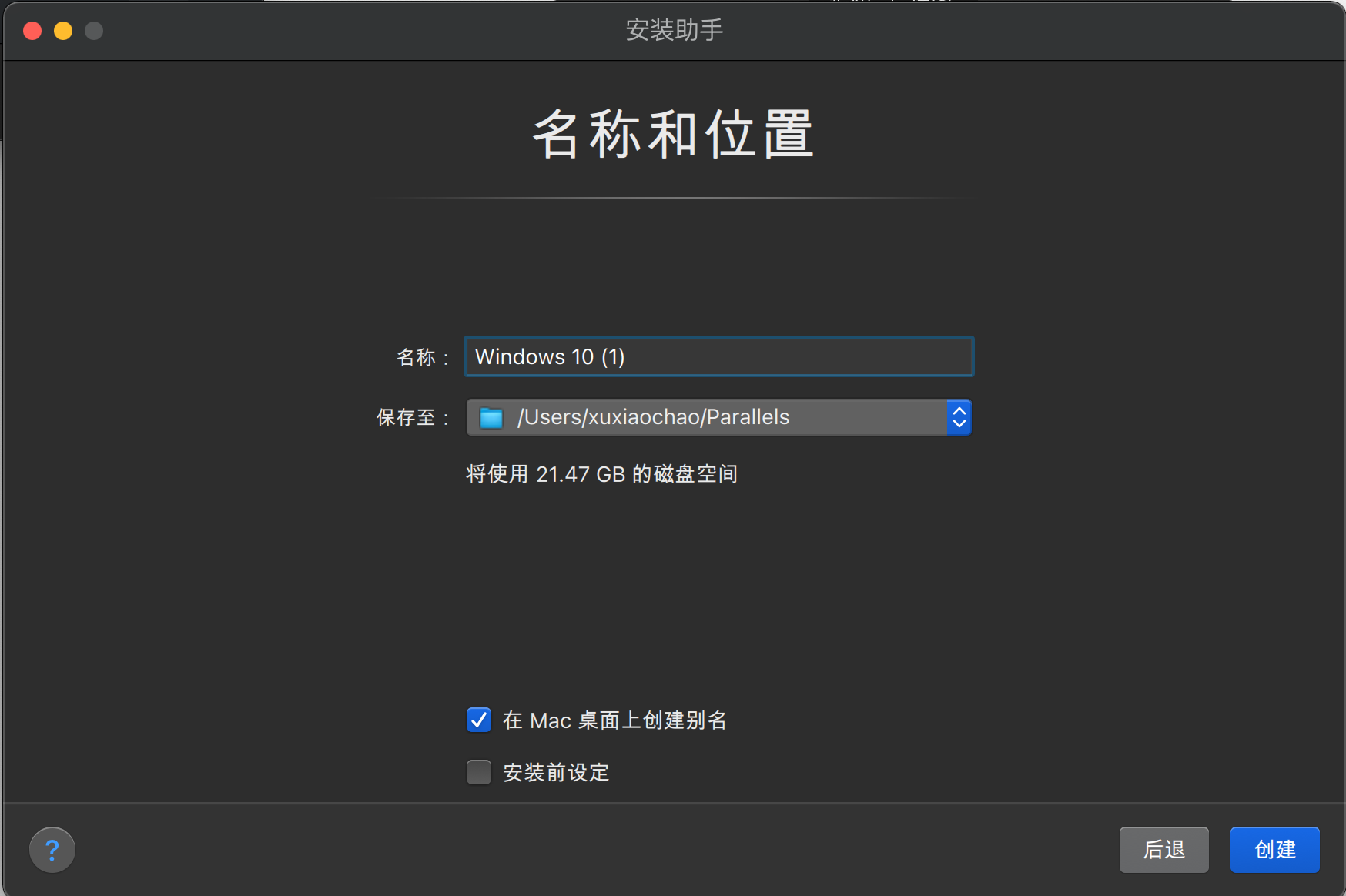Disable creating alias on Mac desktop checkbox
The image size is (1346, 896).
(x=479, y=720)
